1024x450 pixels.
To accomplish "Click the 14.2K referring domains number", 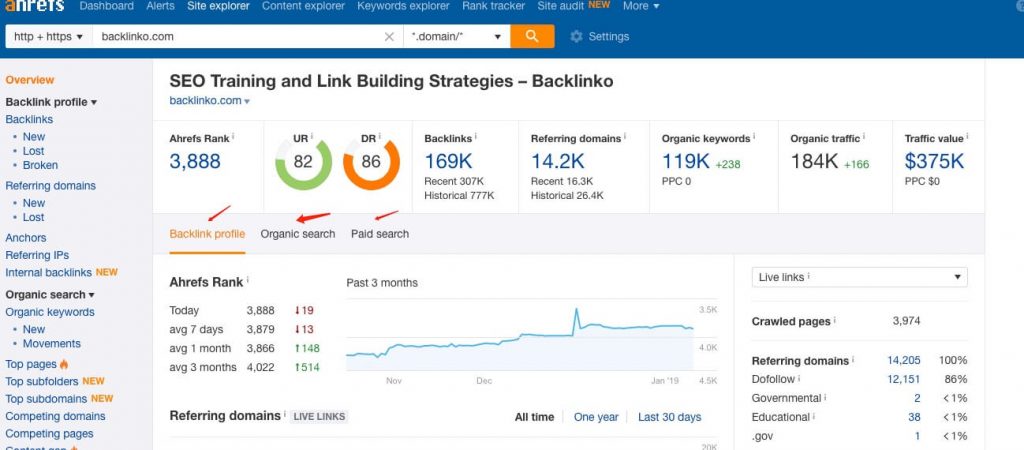I will pyautogui.click(x=558, y=161).
